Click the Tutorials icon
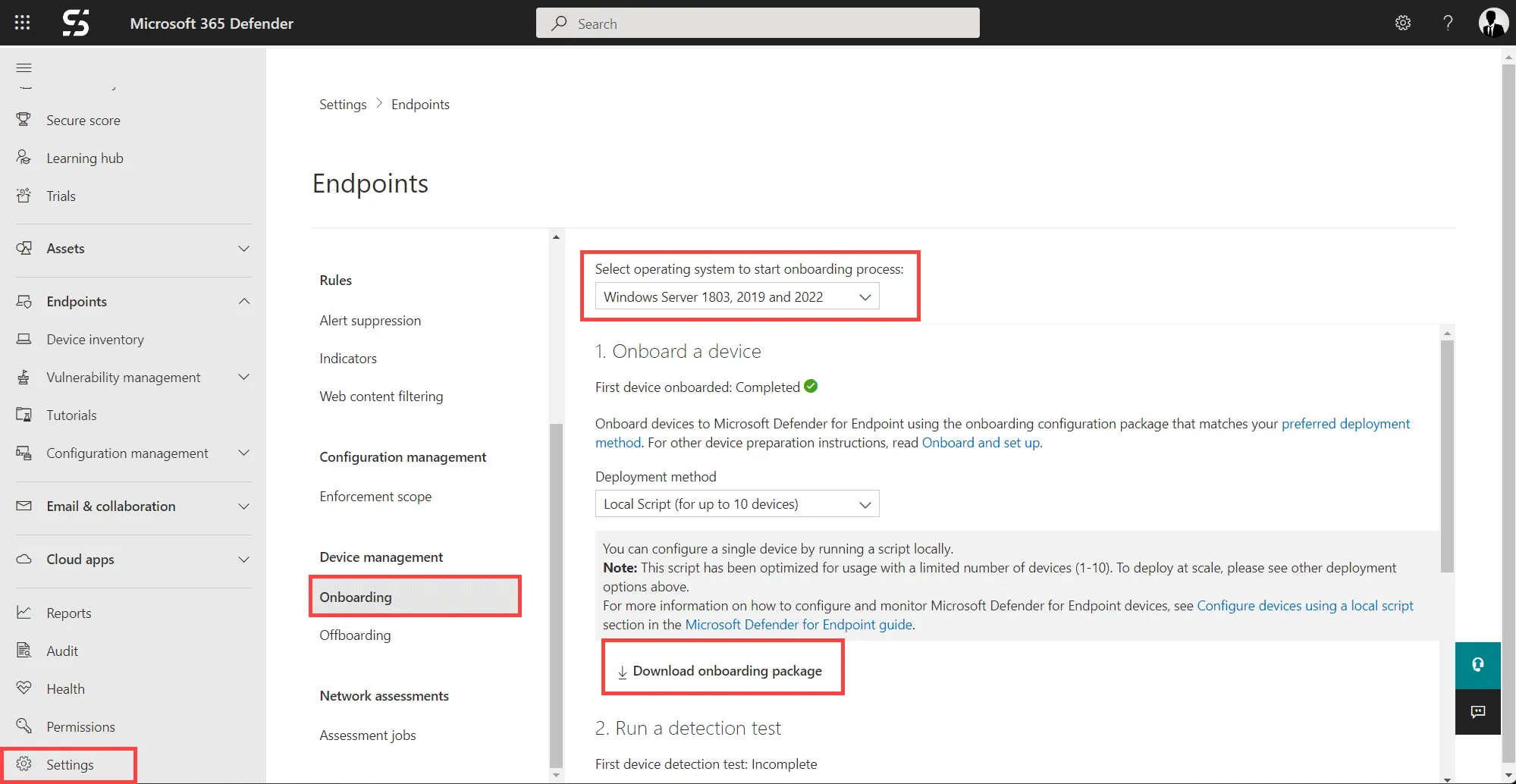Screen dimensions: 1516x784 tap(24, 415)
